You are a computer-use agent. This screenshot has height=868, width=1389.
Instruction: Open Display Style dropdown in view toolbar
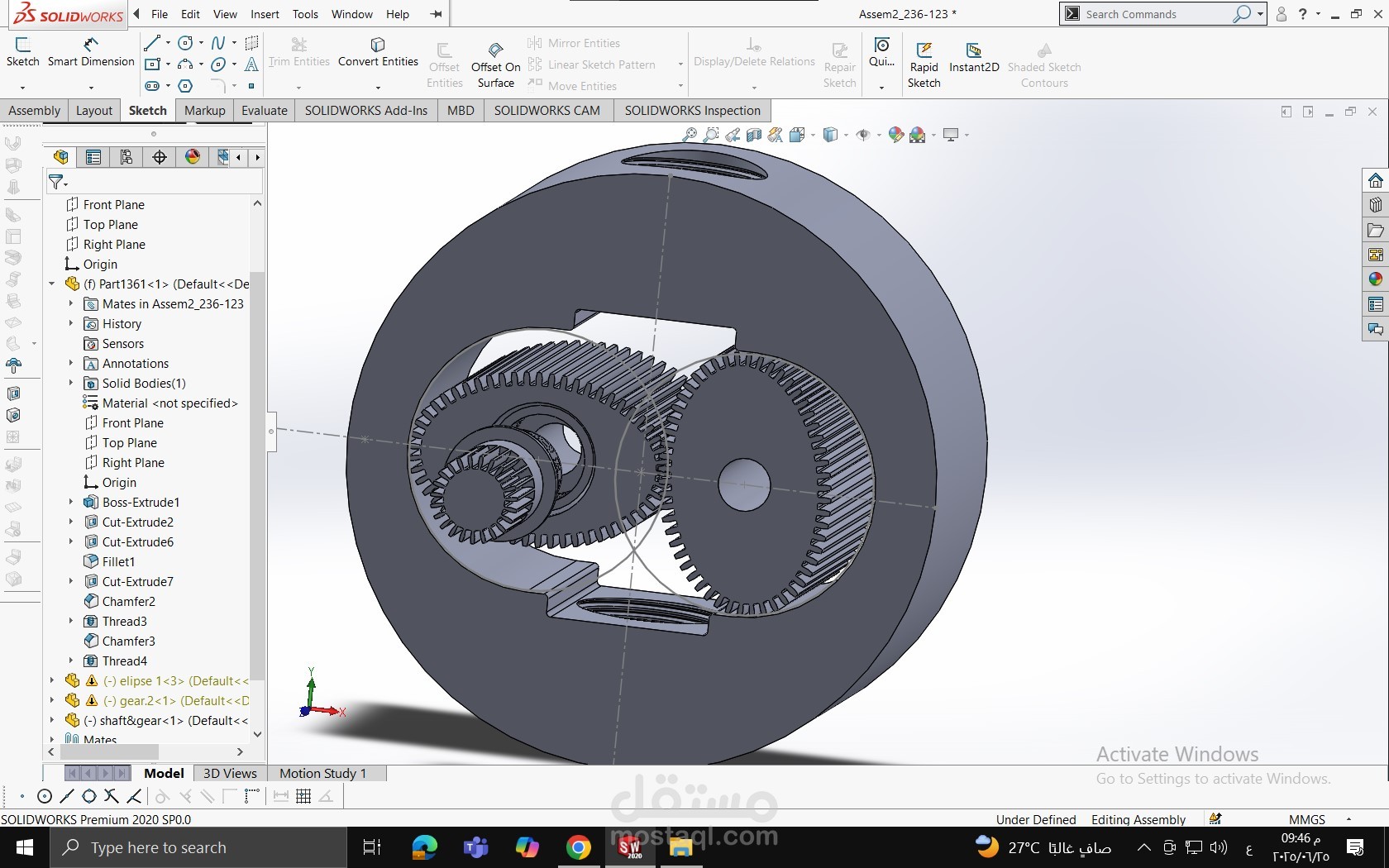pos(846,135)
